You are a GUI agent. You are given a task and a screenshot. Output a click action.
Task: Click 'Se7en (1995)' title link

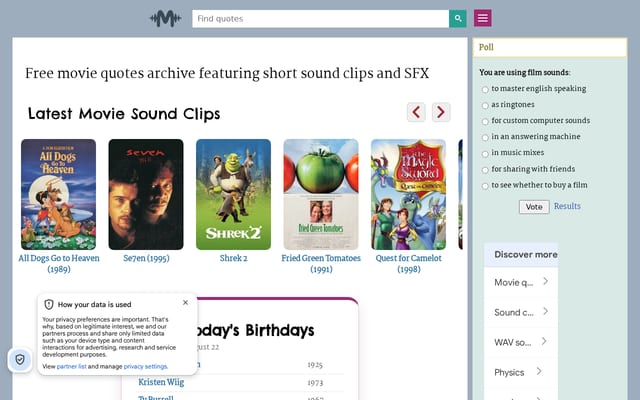146,258
